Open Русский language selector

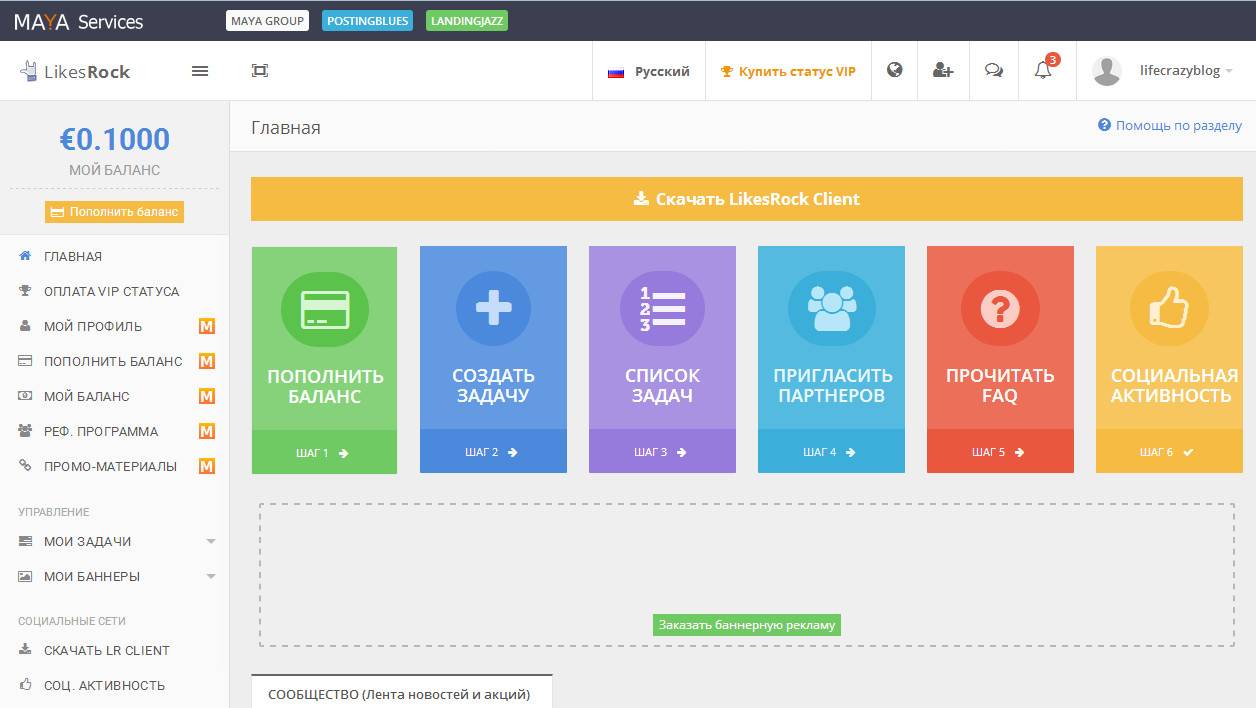(649, 71)
